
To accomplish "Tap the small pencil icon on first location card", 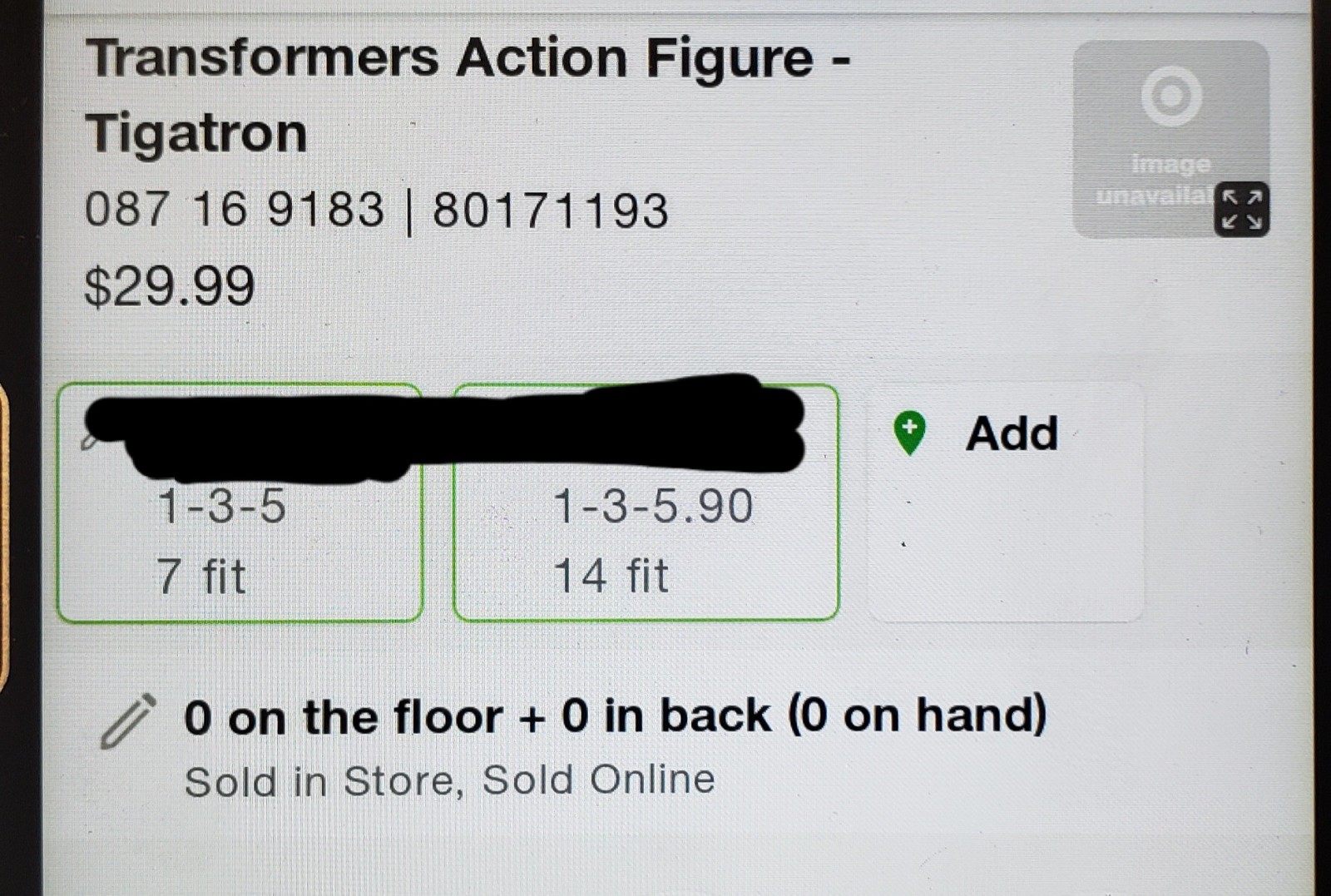I will click(88, 442).
